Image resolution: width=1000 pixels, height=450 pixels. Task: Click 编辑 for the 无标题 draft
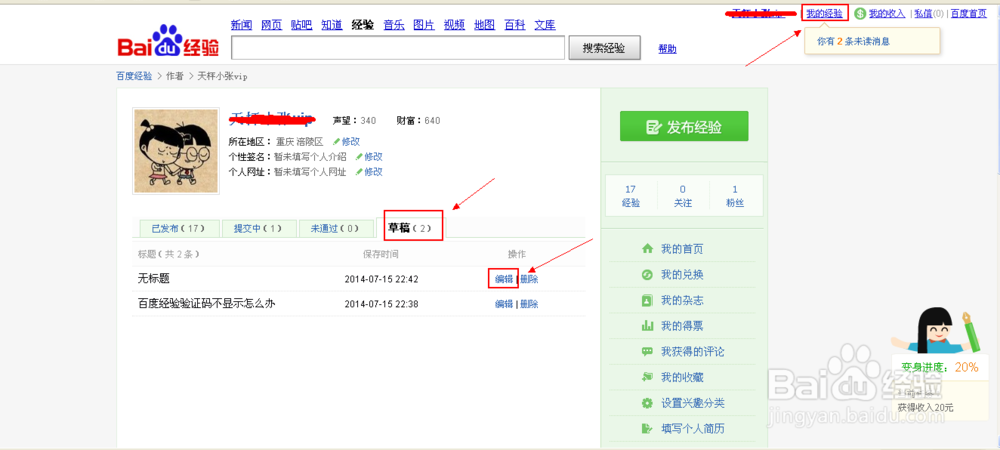pyautogui.click(x=504, y=279)
